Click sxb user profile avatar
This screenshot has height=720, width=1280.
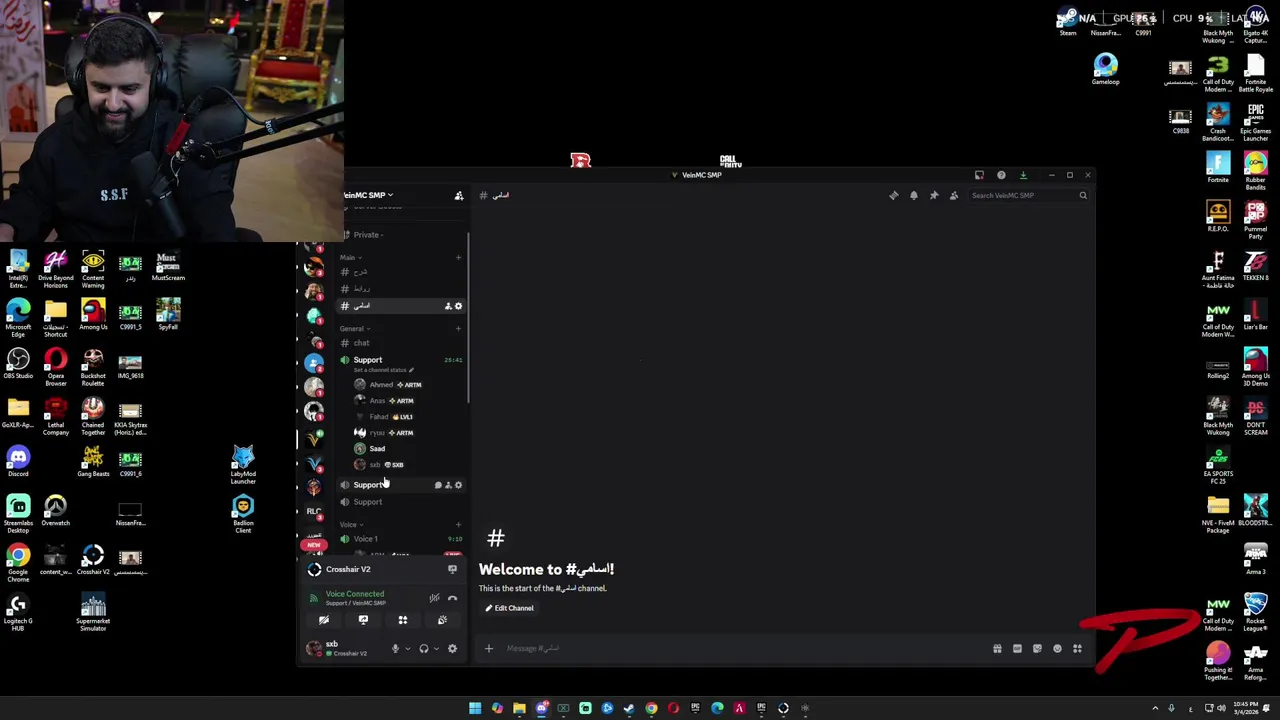point(314,649)
